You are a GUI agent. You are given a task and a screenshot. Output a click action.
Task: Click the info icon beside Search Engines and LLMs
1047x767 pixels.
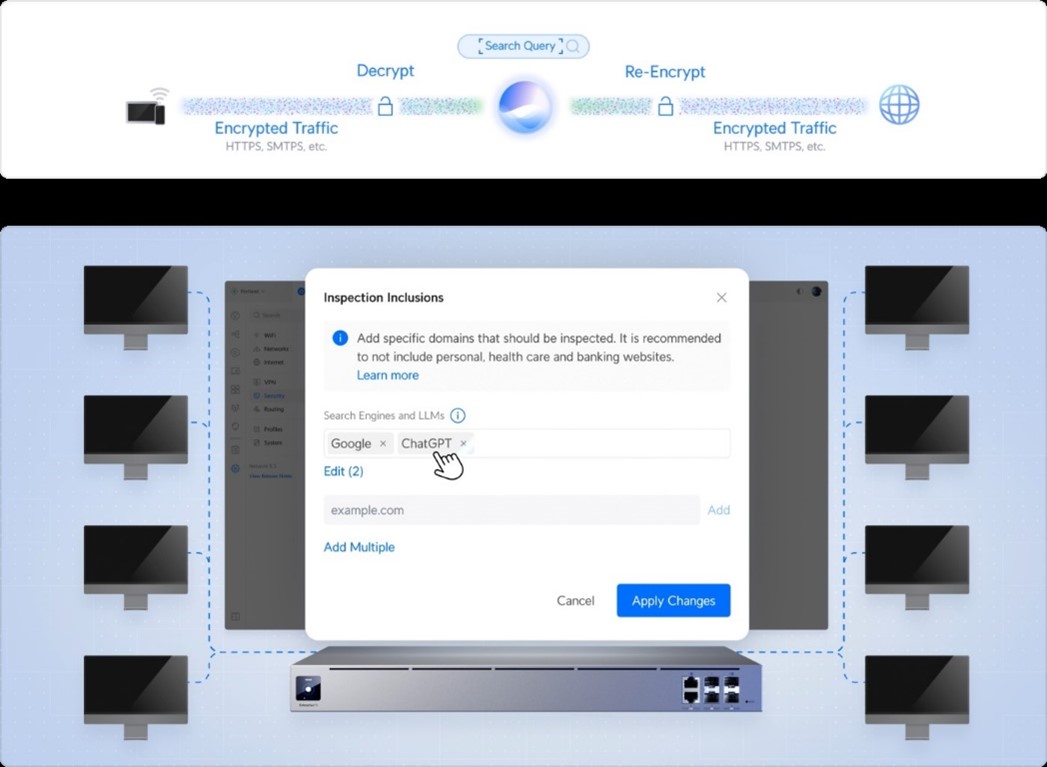pyautogui.click(x=457, y=415)
